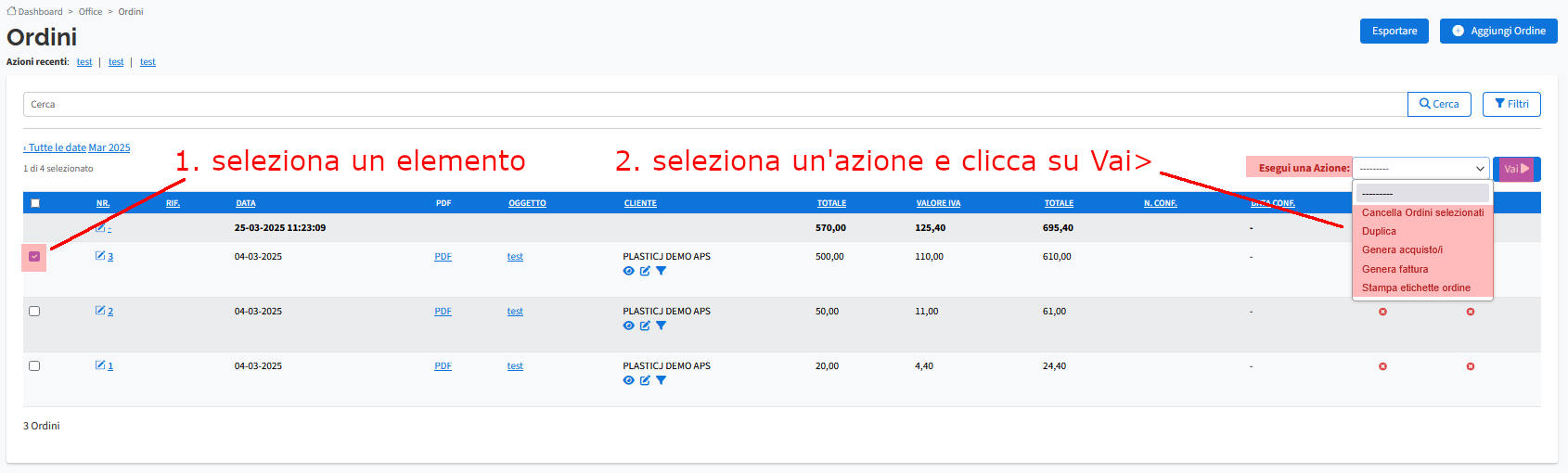Viewport: 1568px width, 473px height.
Task: Click the Dashboard home icon in breadcrumb
Action: click(11, 11)
